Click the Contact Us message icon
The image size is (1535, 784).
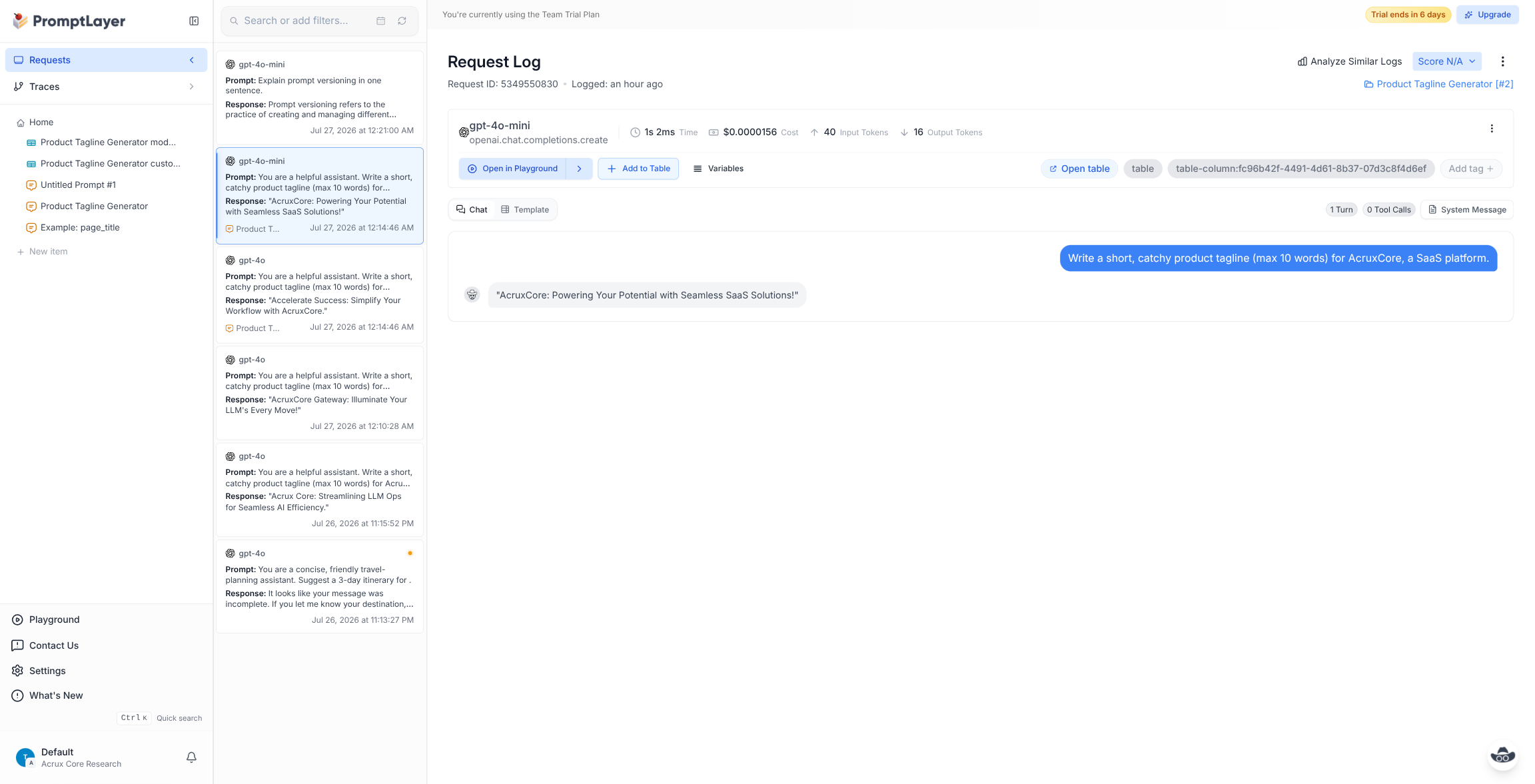point(18,645)
